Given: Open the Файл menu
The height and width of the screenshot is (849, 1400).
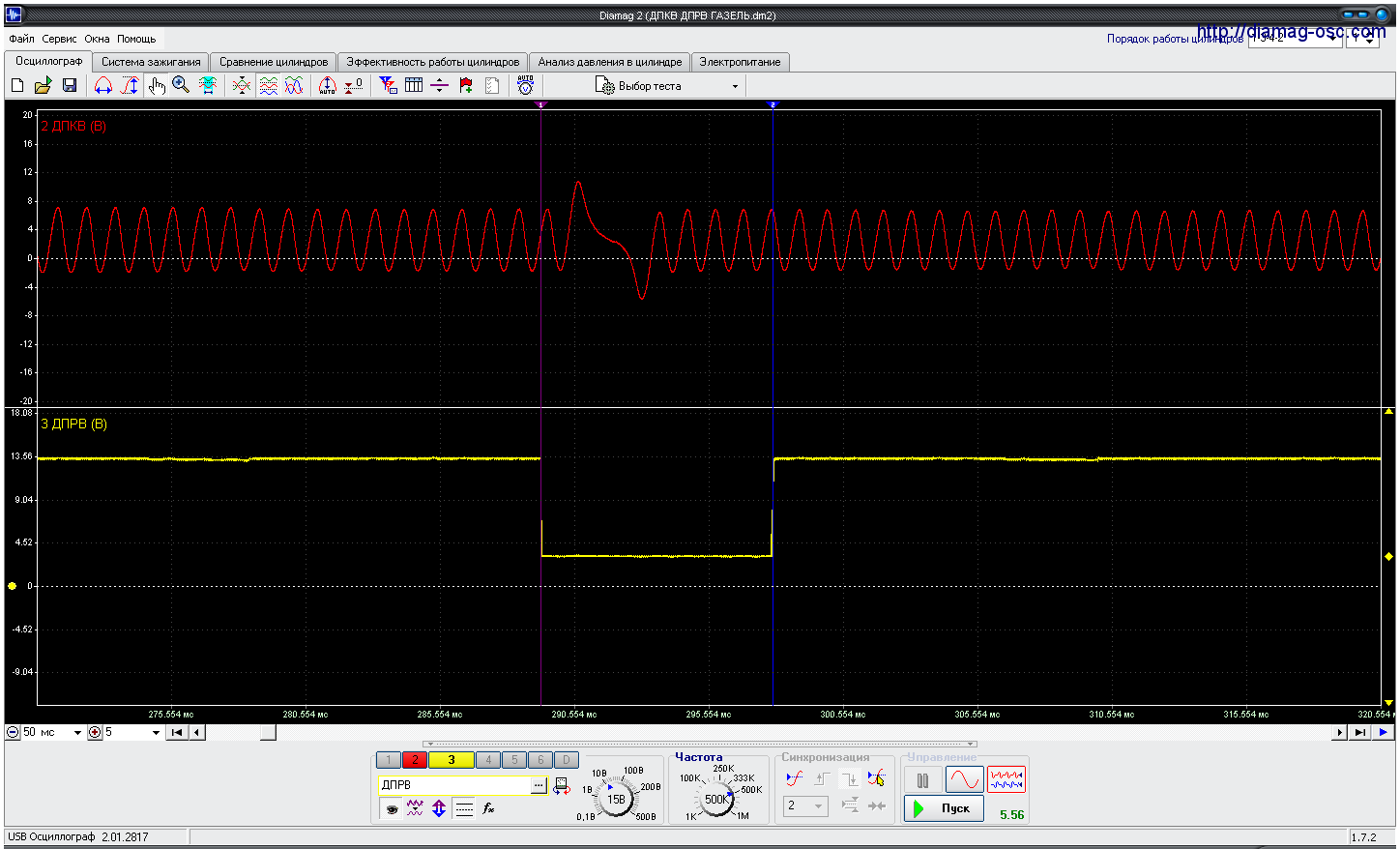Looking at the screenshot, I should (x=21, y=39).
